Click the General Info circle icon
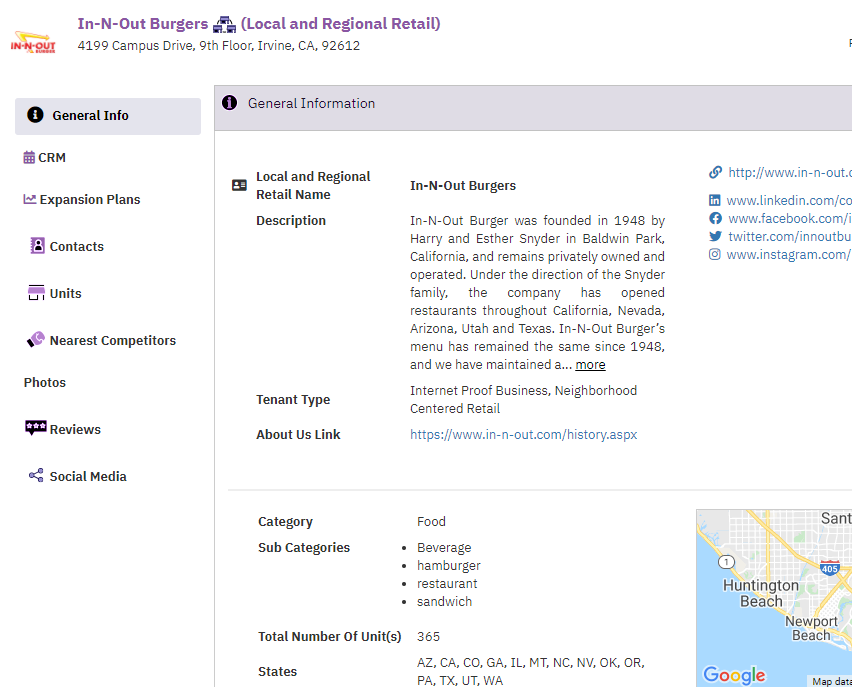Screen dimensions: 852x687 coord(35,115)
